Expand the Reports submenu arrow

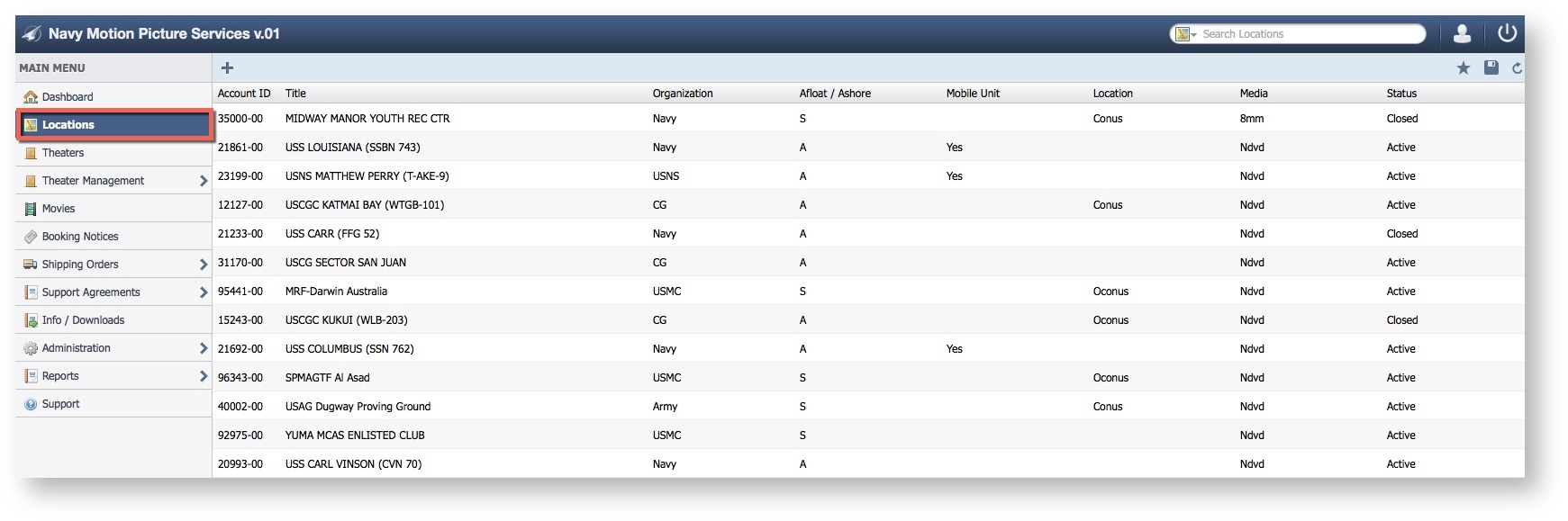(203, 376)
